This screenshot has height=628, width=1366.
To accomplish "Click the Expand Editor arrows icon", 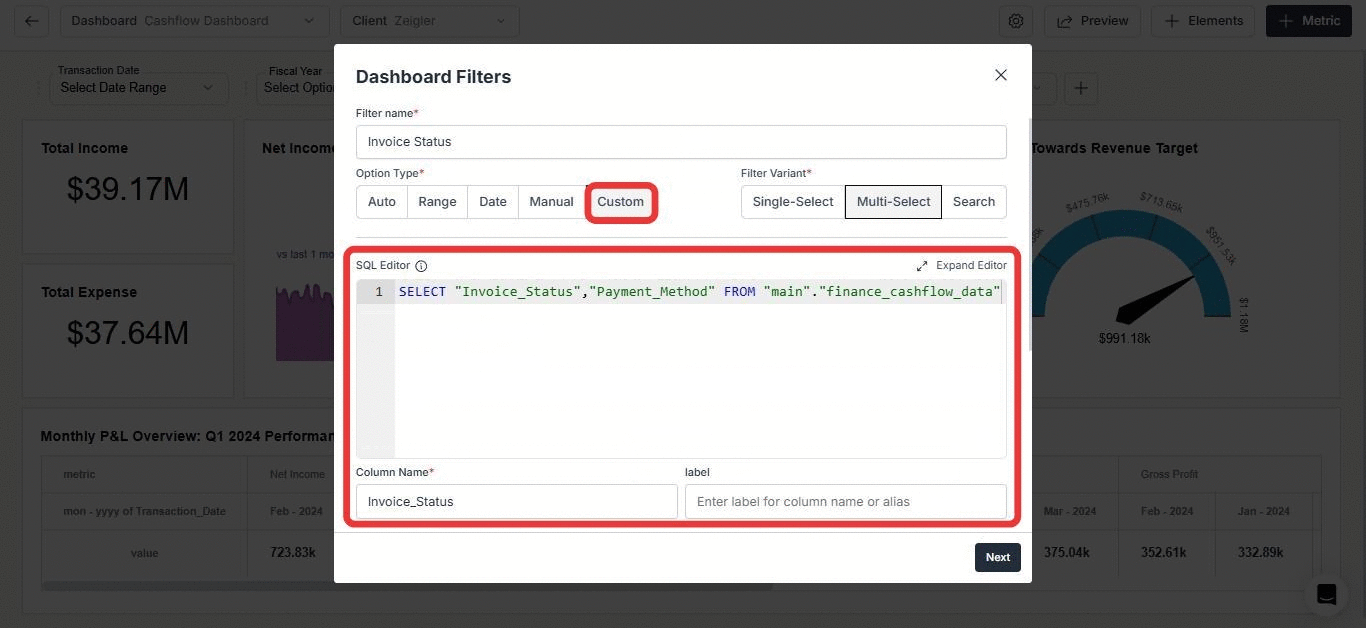I will 922,266.
